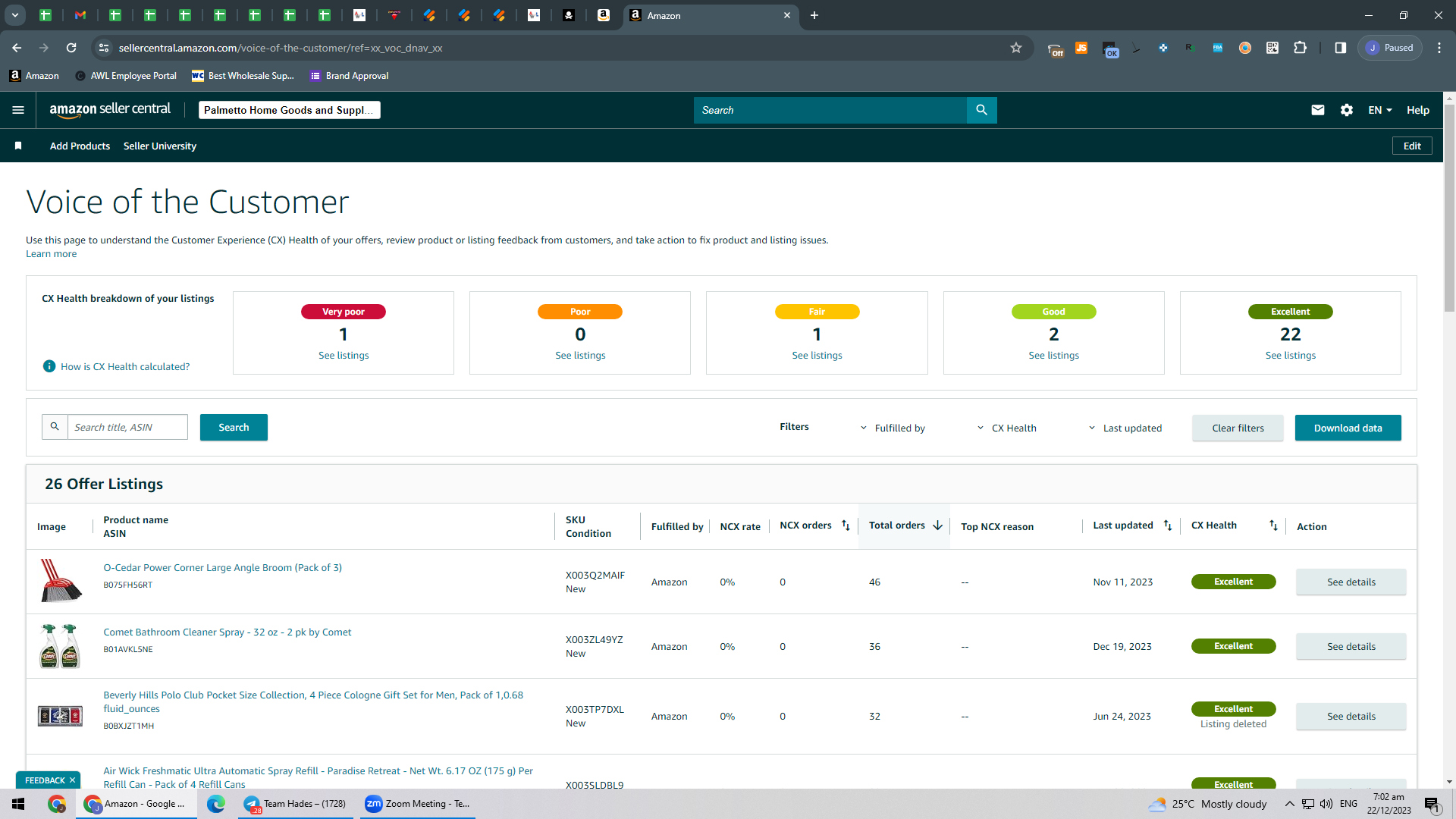The width and height of the screenshot is (1456, 819).
Task: See listings under Excellent
Action: click(1290, 355)
